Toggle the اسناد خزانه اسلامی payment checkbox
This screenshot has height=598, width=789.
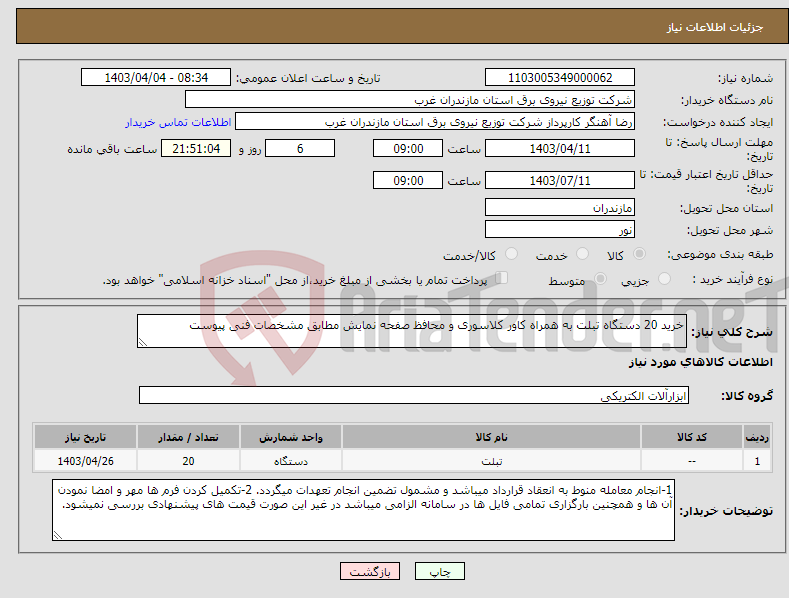tap(501, 278)
